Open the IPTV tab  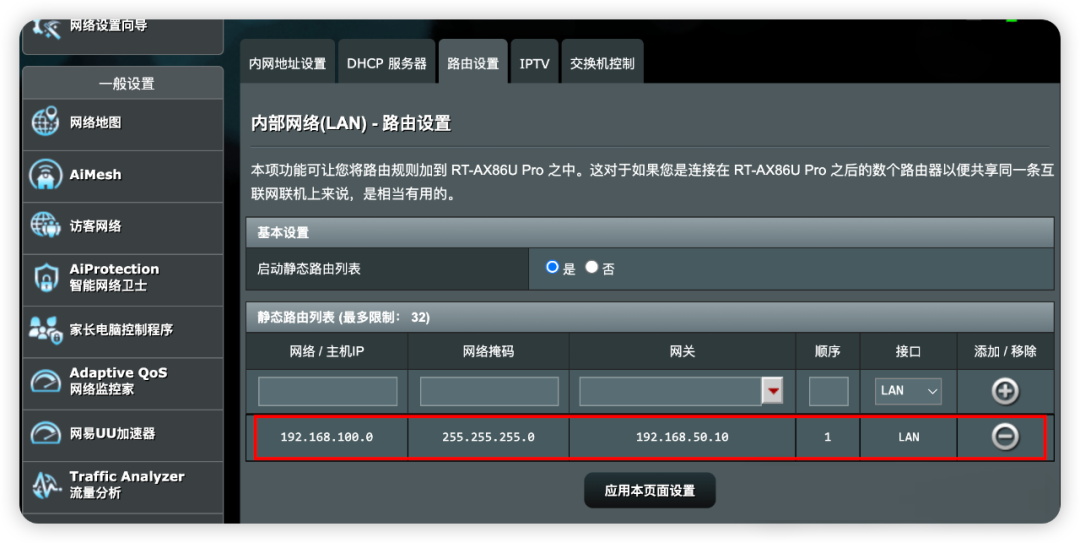point(534,63)
